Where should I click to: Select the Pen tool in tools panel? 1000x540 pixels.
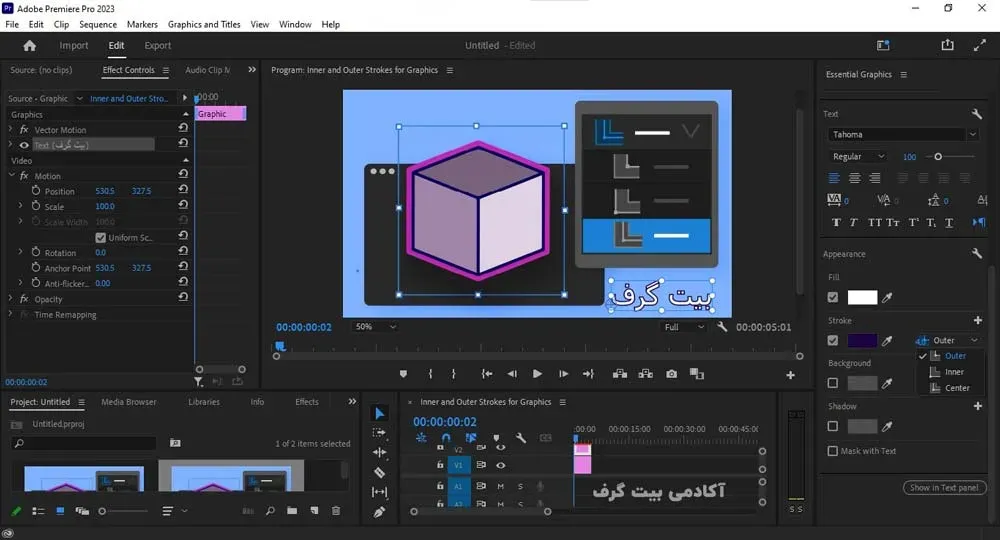[379, 512]
